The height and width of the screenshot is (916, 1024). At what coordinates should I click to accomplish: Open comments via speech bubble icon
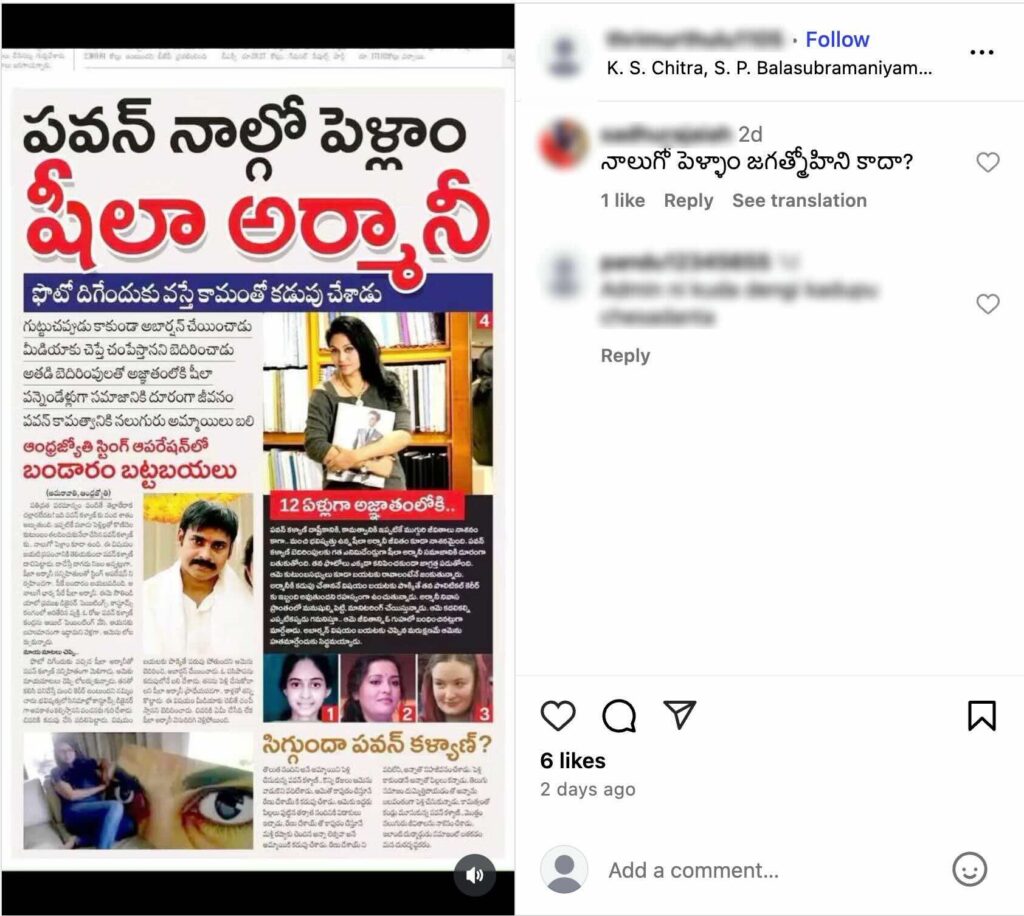(x=618, y=716)
